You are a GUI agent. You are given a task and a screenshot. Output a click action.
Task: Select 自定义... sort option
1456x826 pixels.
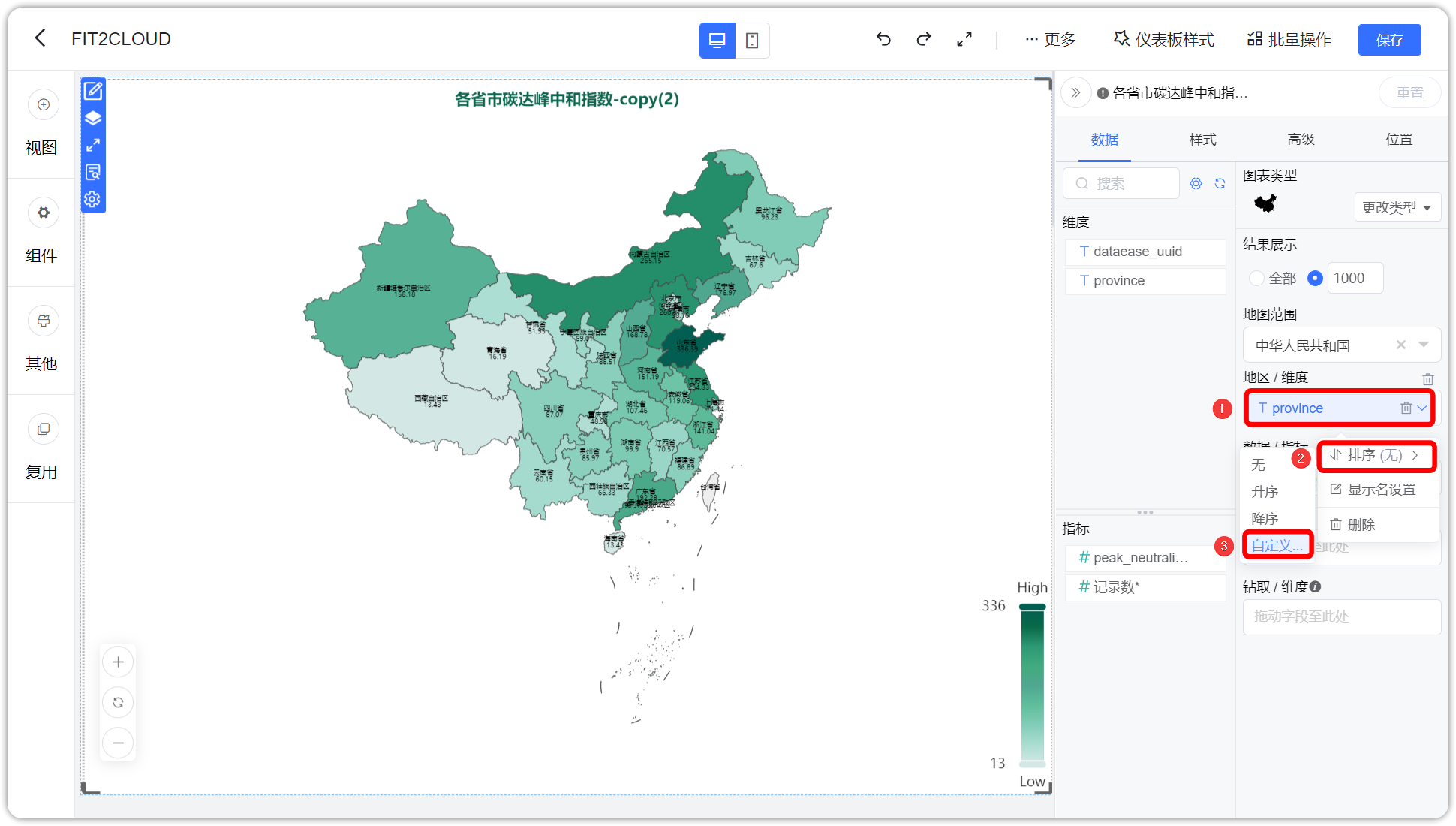1277,546
